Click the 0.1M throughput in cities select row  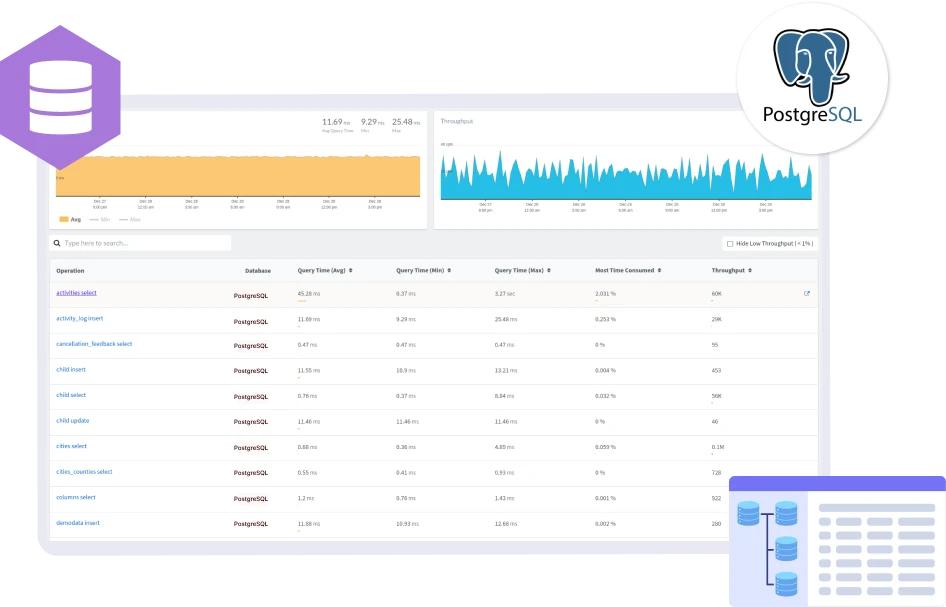pyautogui.click(x=717, y=447)
